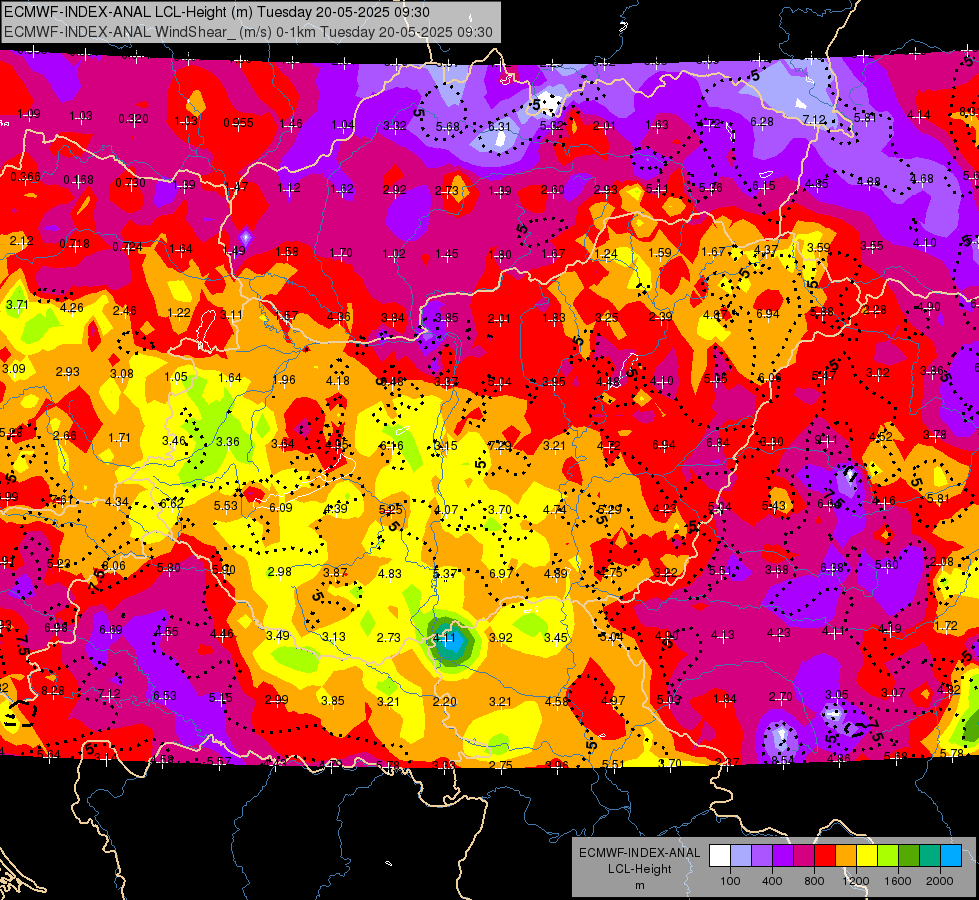Click the wind shear value 1.84
Image resolution: width=979 pixels, height=900 pixels.
click(x=725, y=699)
